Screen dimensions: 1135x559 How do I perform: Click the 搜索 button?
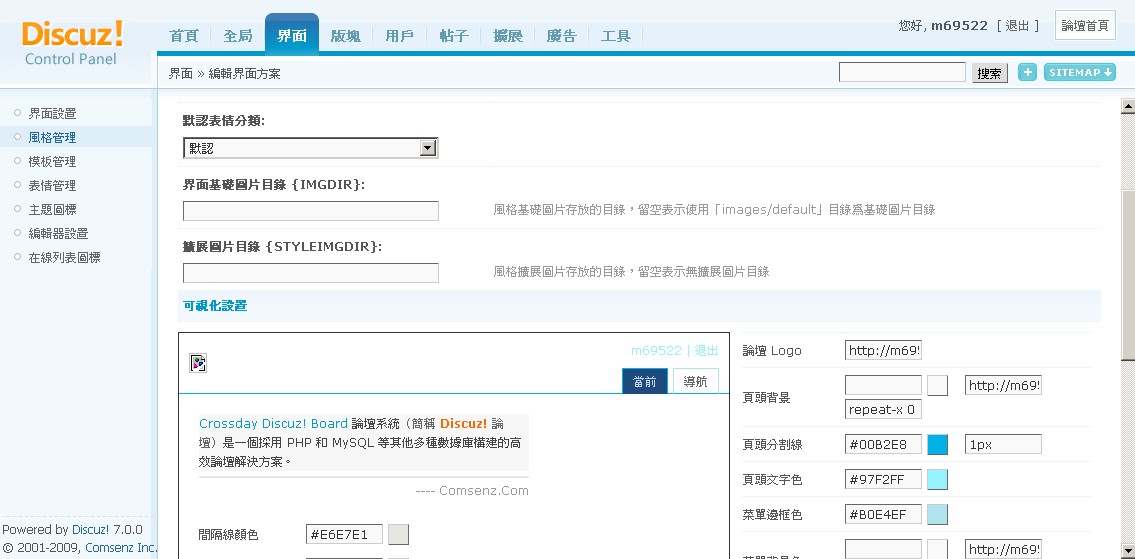coord(989,73)
